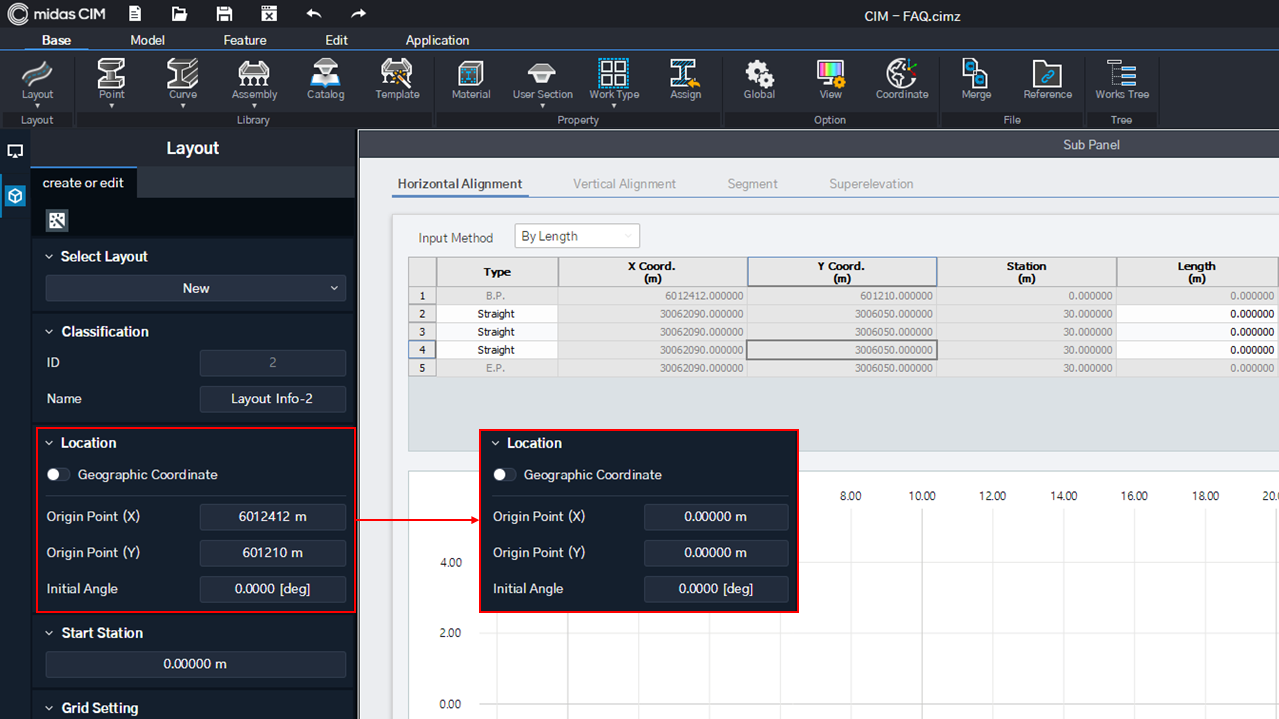This screenshot has width=1279, height=719.
Task: Open the Application ribbon menu
Action: click(x=437, y=40)
